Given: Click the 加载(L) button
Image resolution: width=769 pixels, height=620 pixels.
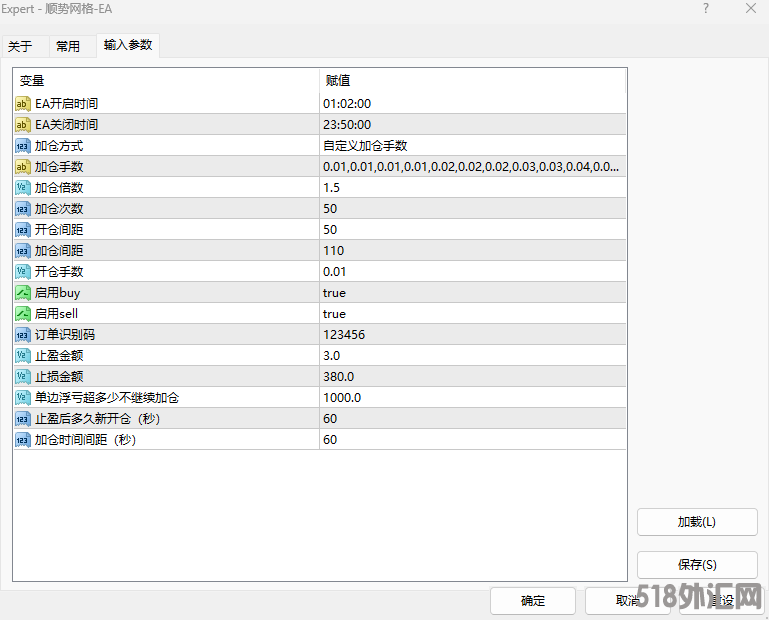Looking at the screenshot, I should (696, 522).
